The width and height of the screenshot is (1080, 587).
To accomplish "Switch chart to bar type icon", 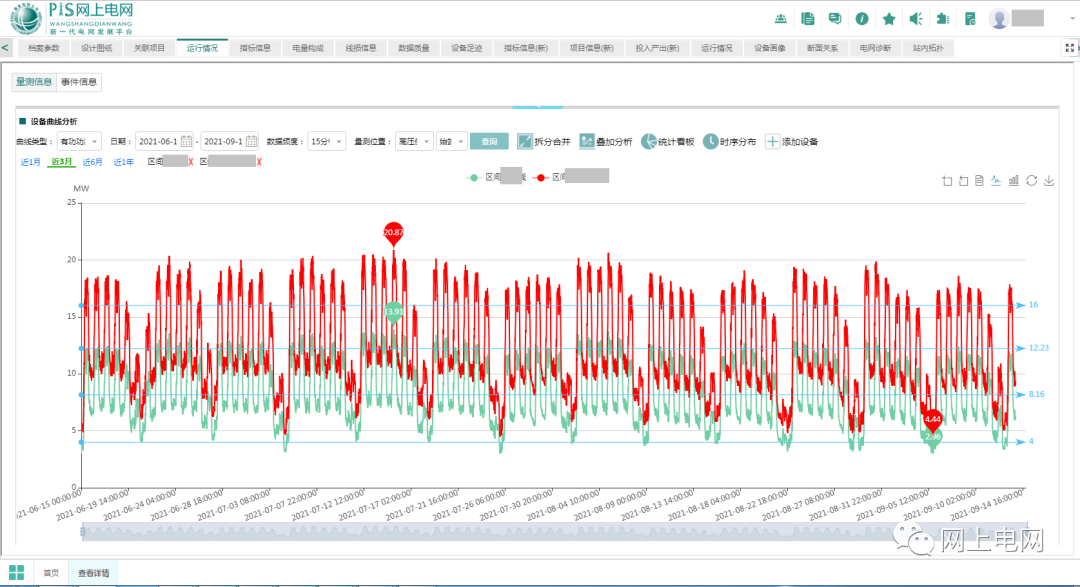I will pos(1014,181).
